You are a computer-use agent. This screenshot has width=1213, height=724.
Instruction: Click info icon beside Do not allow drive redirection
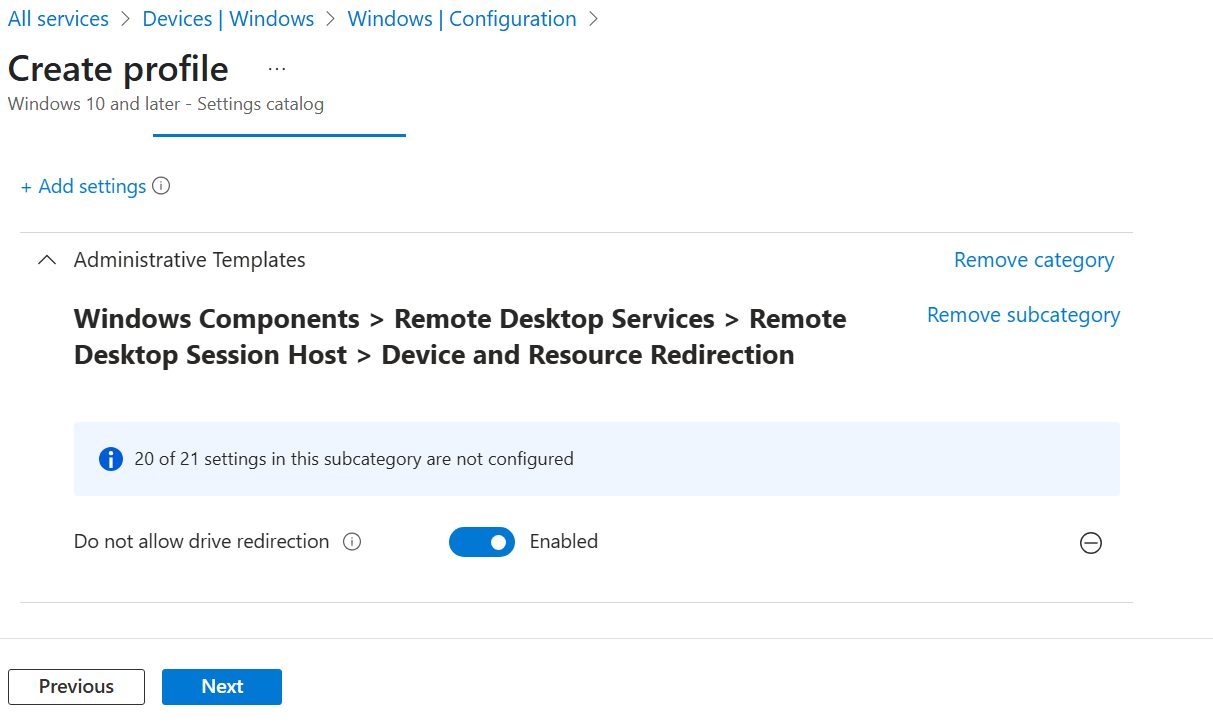click(x=352, y=542)
